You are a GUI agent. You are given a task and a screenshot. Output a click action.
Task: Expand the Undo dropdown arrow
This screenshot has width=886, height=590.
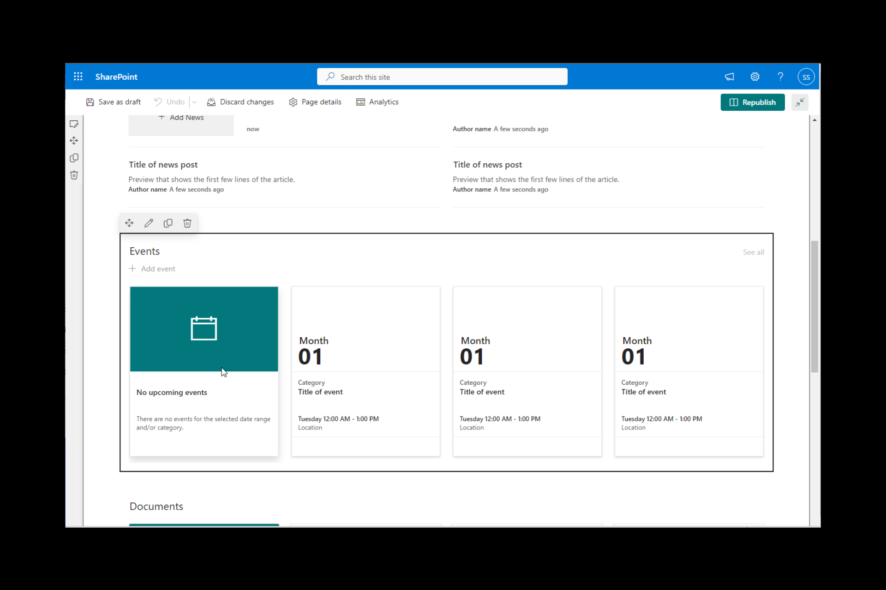tap(194, 102)
